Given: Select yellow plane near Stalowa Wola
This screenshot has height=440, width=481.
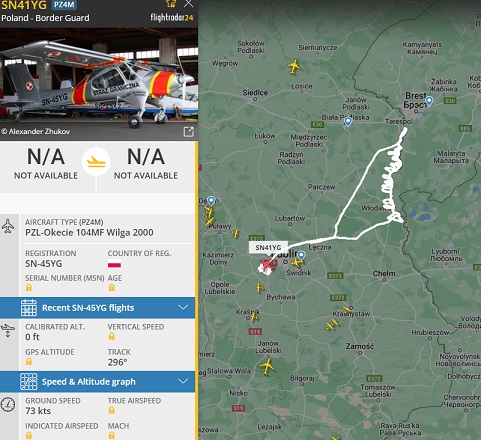Looking at the screenshot, I should pos(267,367).
